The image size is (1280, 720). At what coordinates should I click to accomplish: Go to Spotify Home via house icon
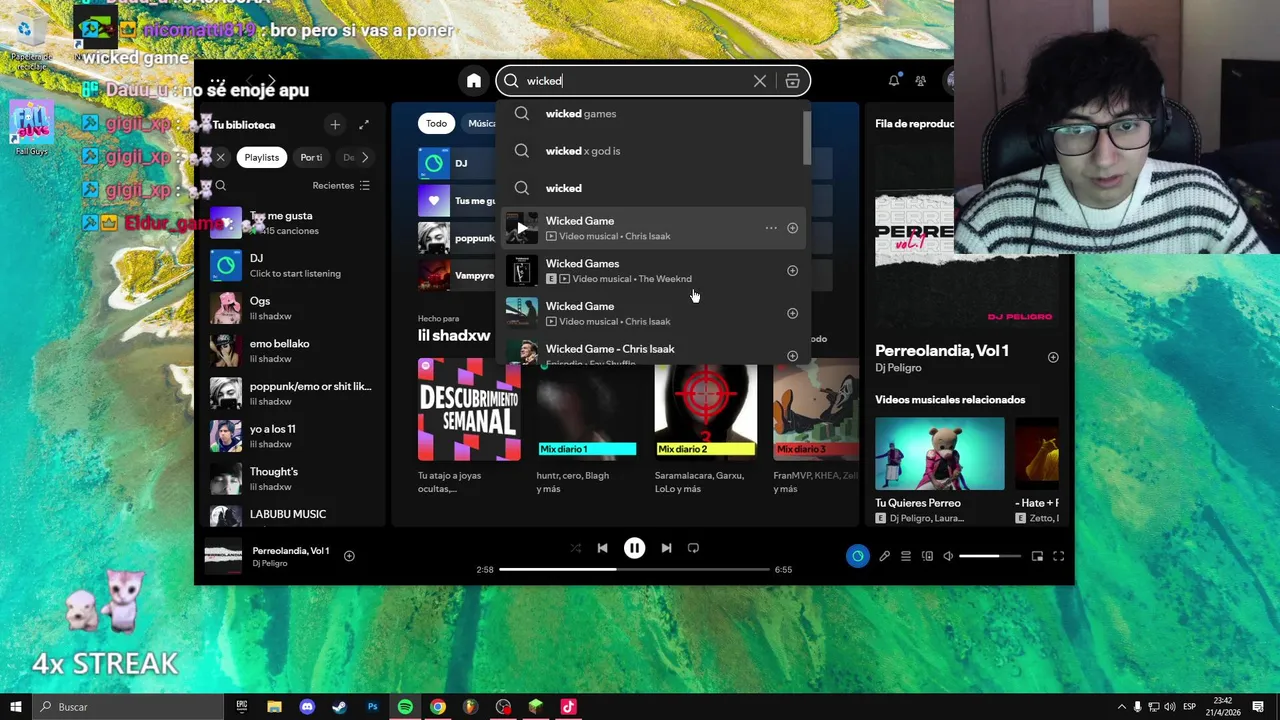pos(474,81)
